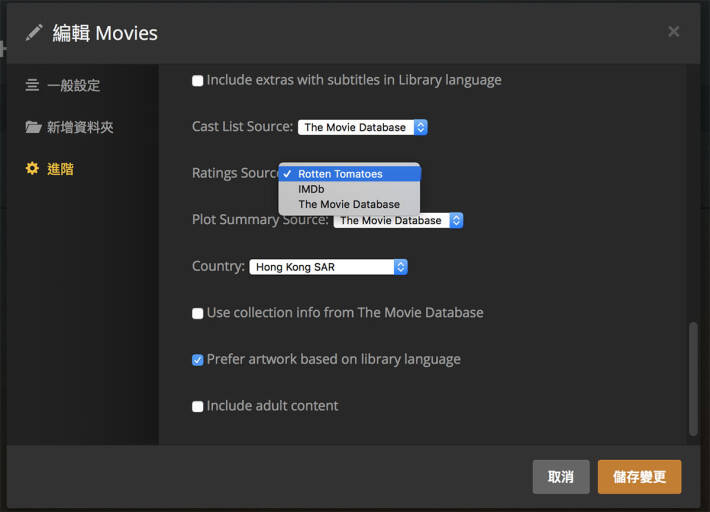Open the 新增資料夾 tab
This screenshot has height=512, width=710.
(x=69, y=127)
